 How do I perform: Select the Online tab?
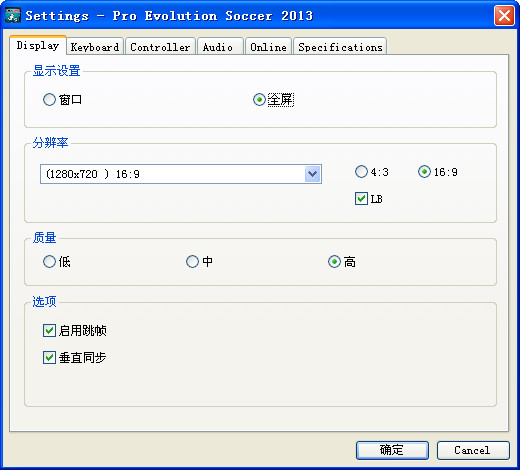(x=269, y=47)
